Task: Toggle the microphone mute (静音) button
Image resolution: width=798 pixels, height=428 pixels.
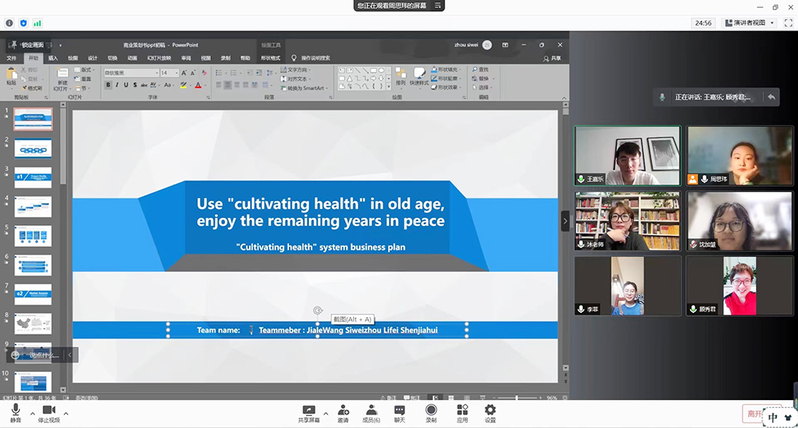Action: pyautogui.click(x=15, y=411)
